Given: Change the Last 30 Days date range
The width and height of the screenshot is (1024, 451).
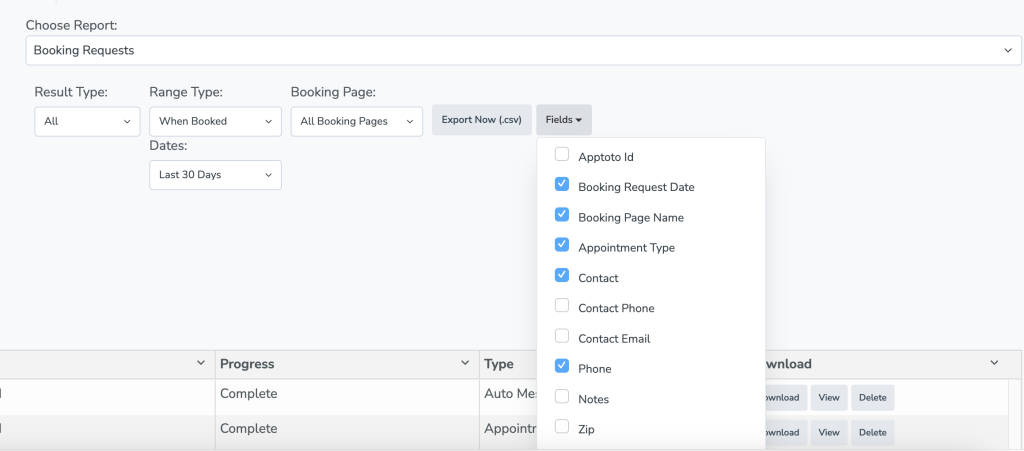Looking at the screenshot, I should click(x=215, y=175).
